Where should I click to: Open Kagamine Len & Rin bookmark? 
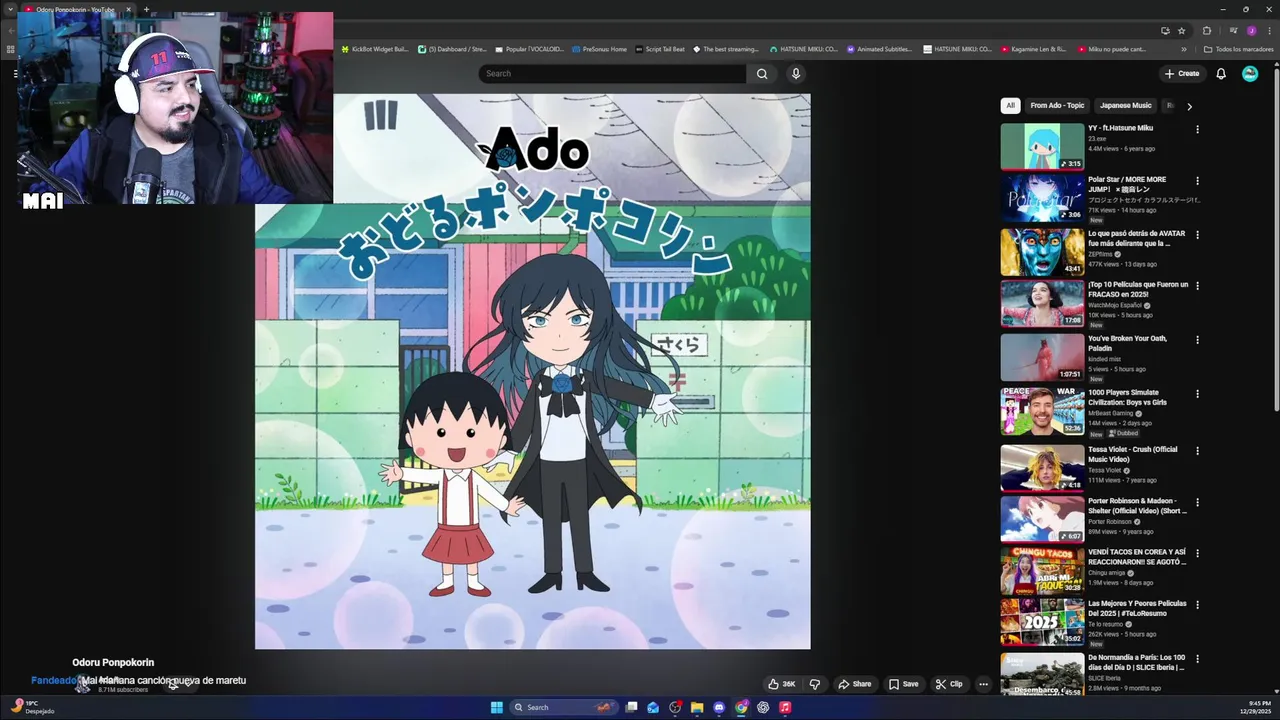1034,49
